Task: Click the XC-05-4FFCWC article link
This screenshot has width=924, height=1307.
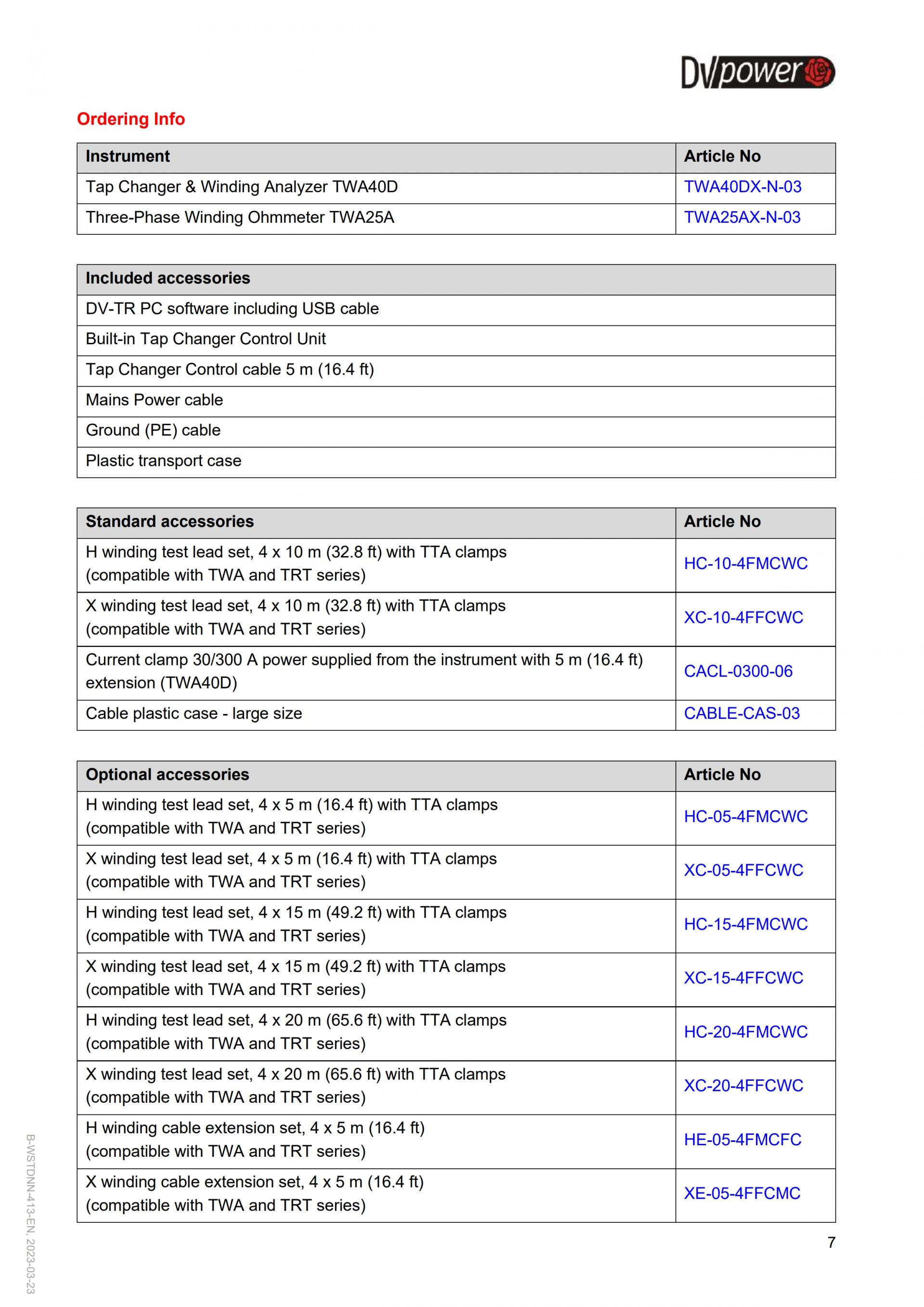Action: pos(743,870)
